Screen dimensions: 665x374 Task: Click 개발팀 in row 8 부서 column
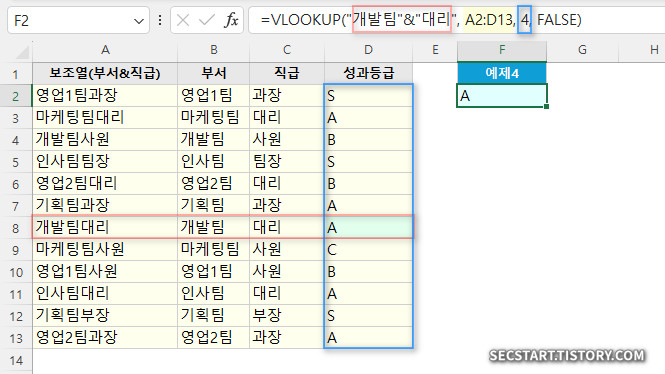(214, 227)
